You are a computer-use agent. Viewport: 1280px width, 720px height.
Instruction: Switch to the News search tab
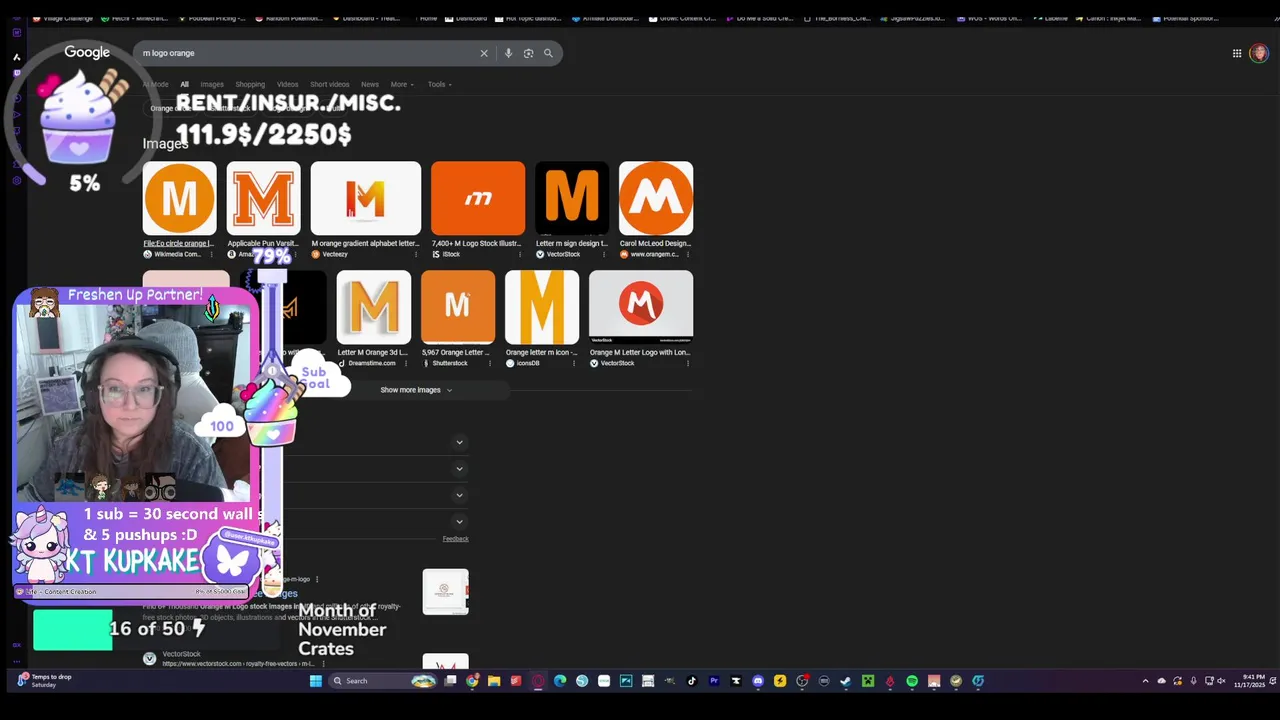(370, 84)
